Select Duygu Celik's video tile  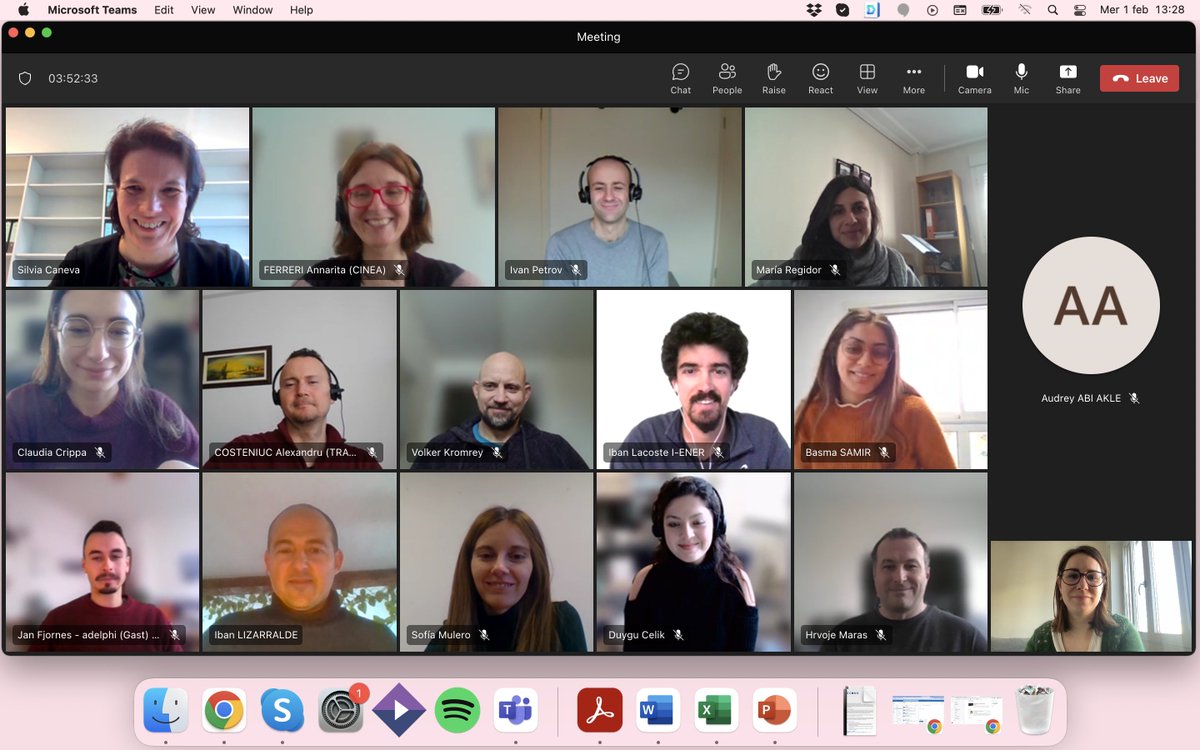(694, 562)
